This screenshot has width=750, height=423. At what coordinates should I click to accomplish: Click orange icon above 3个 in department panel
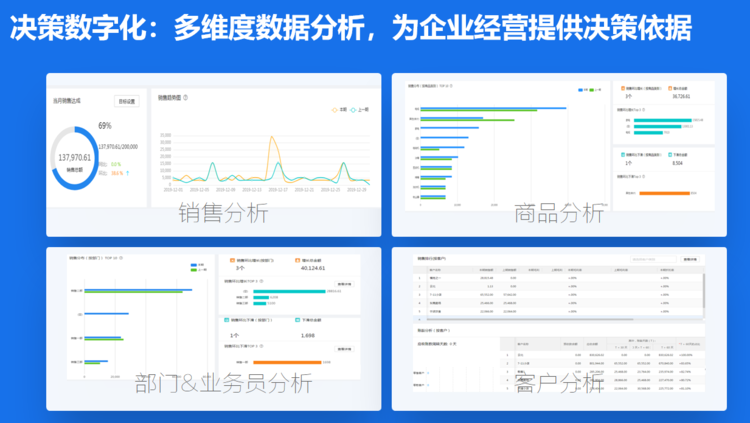click(x=233, y=258)
